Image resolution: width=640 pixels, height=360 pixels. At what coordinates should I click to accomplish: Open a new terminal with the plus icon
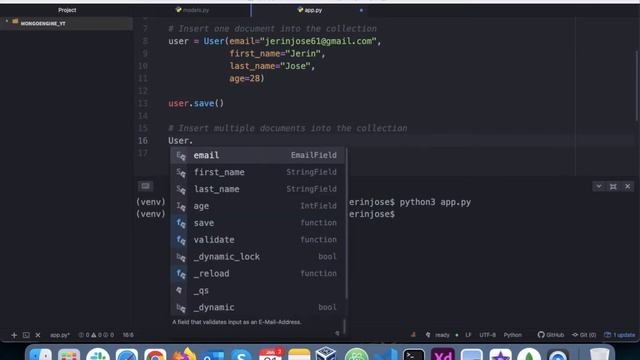(x=14, y=335)
